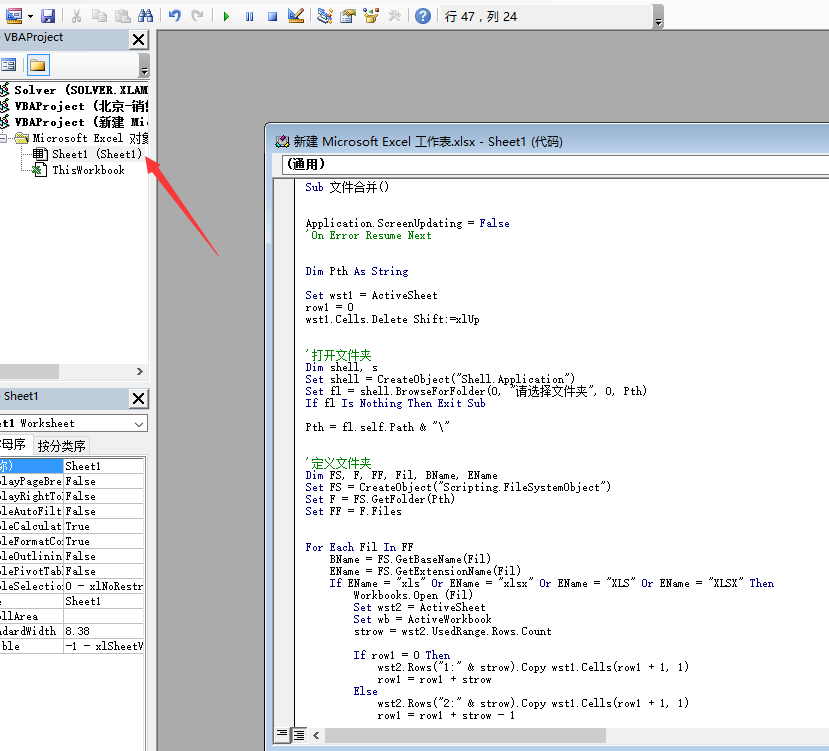Click the project tree horizontal scrollbar thumb
This screenshot has width=829, height=751.
tap(29, 371)
